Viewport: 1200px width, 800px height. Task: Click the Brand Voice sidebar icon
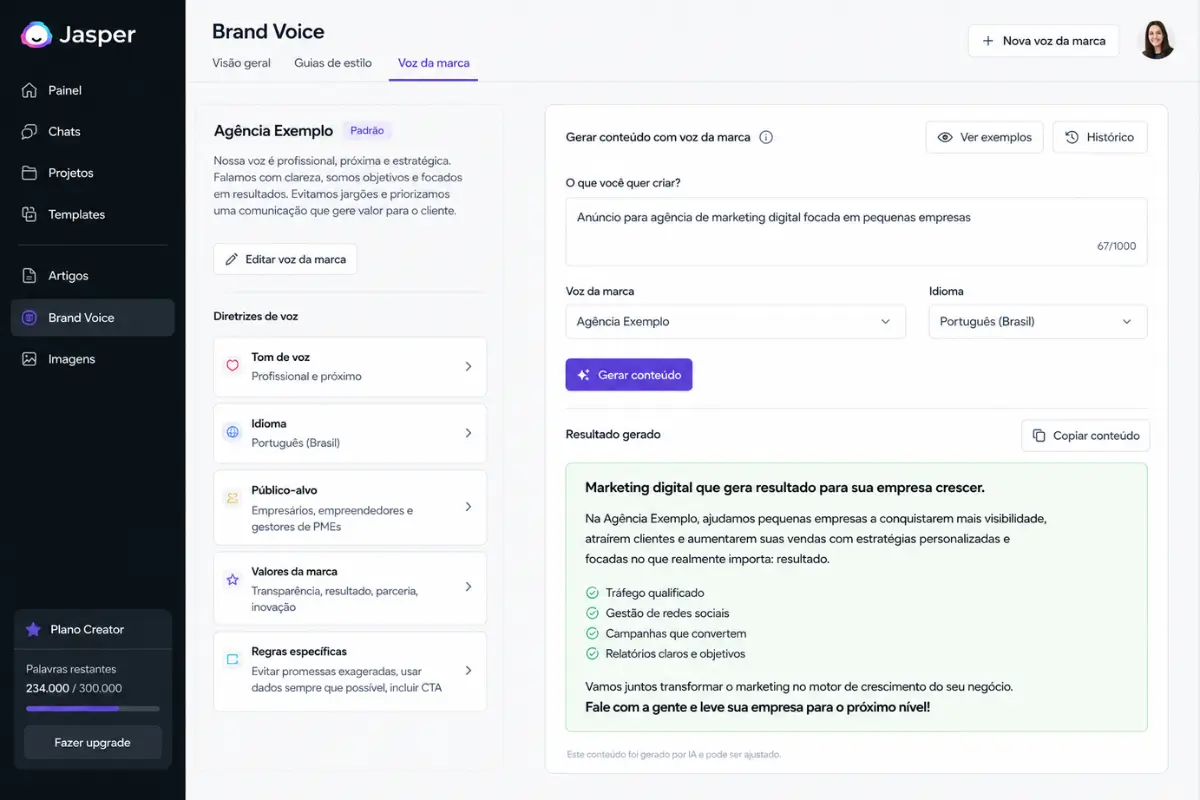(29, 317)
